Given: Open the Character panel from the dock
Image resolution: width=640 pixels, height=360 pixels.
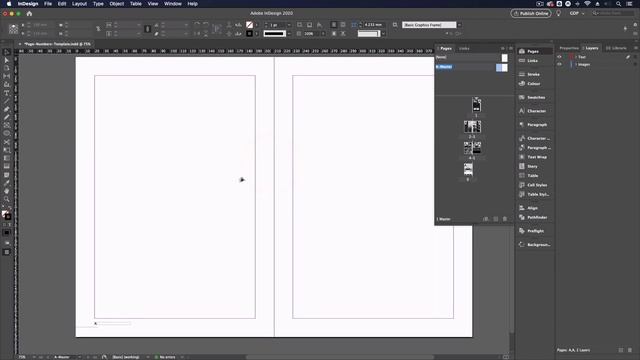Looking at the screenshot, I should point(533,111).
